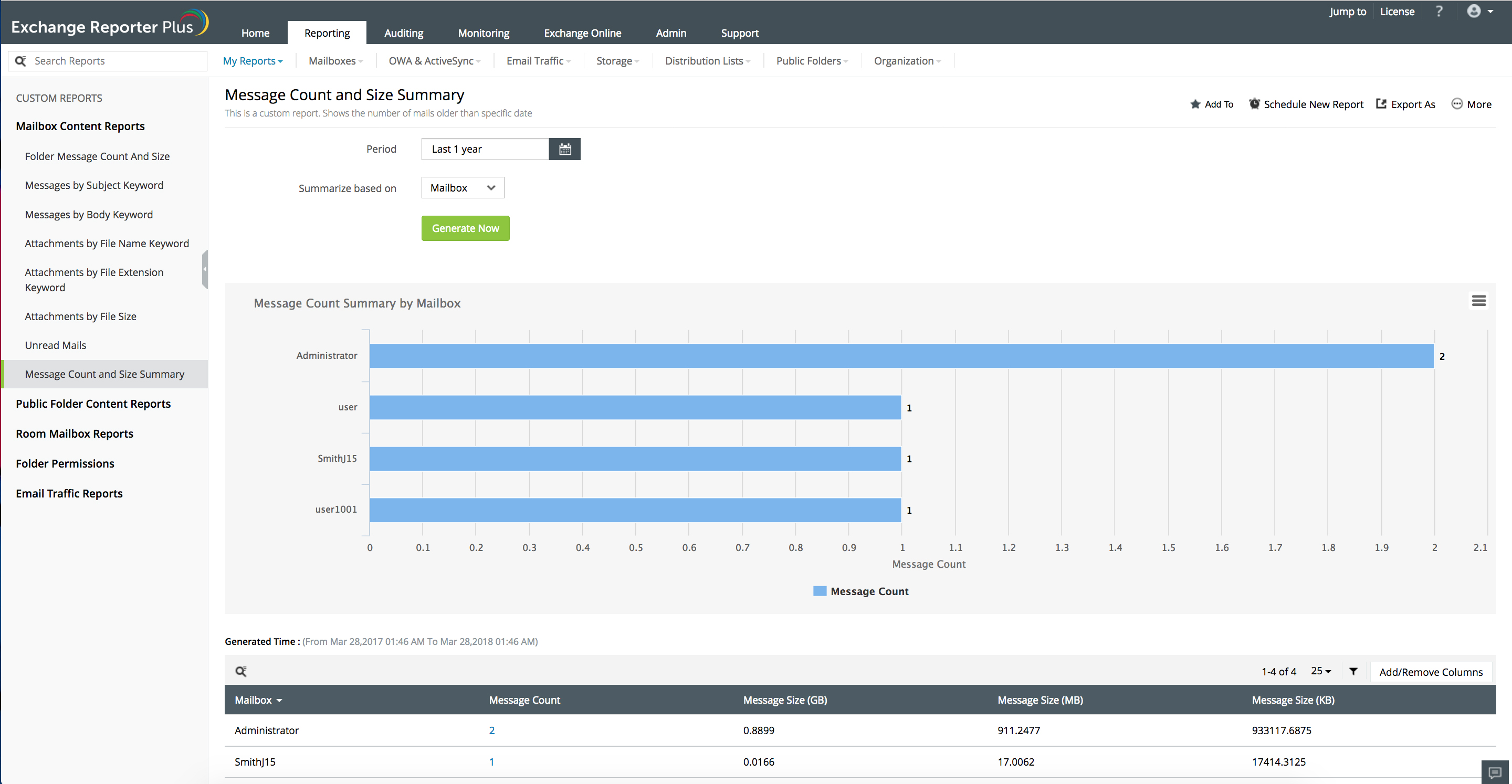Expand the 25 rows-per-page dropdown
The height and width of the screenshot is (784, 1512).
[1321, 671]
